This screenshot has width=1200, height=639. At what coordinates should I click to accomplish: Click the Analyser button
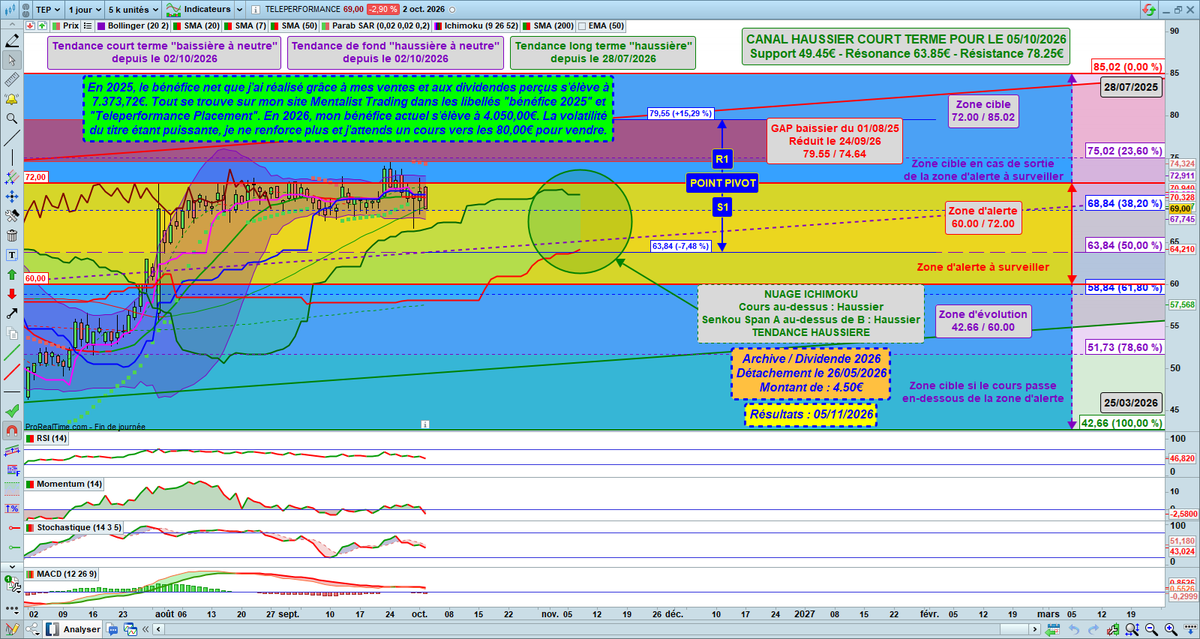(x=72, y=630)
